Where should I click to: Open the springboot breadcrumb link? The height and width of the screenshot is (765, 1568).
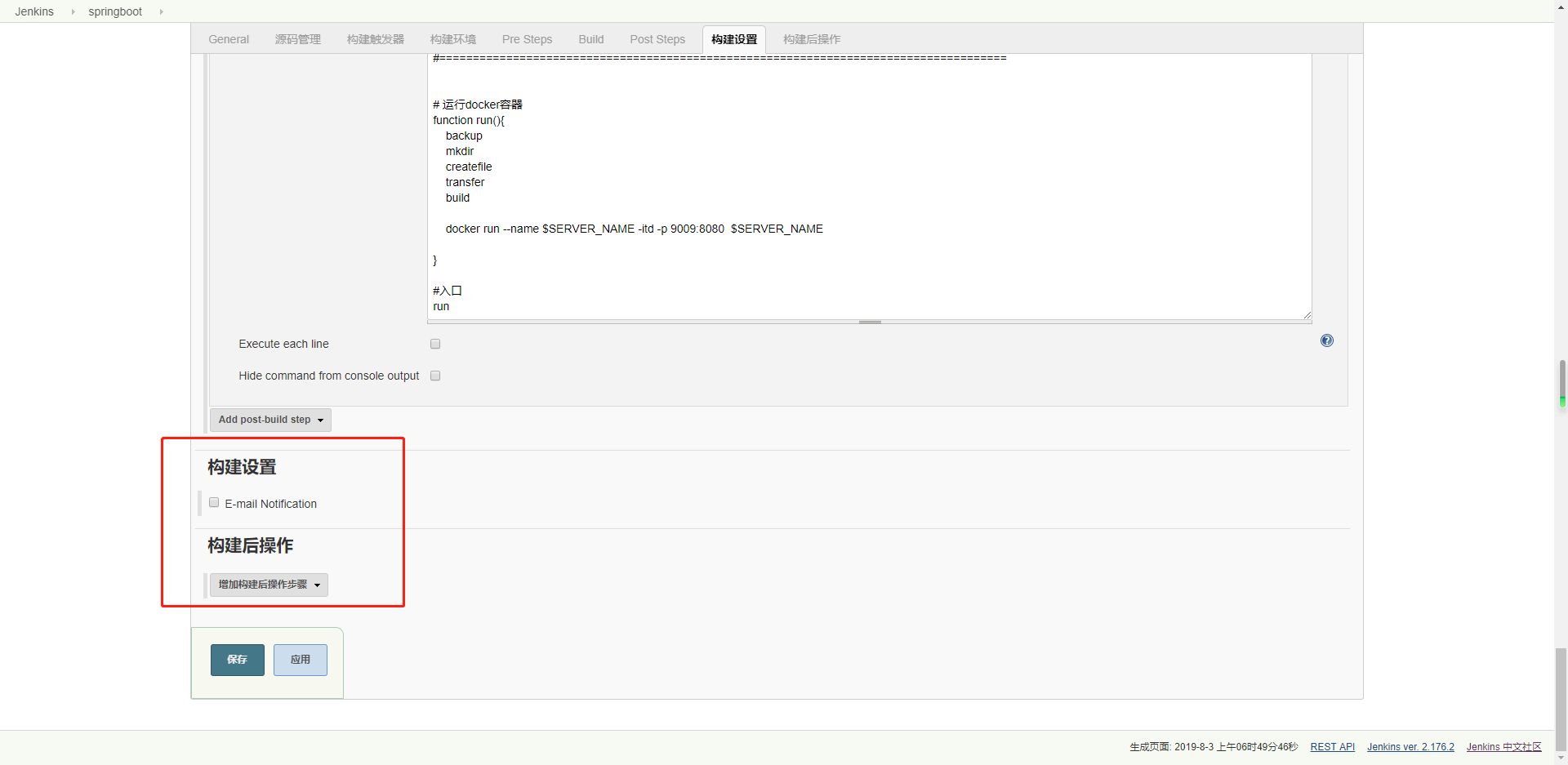[115, 11]
